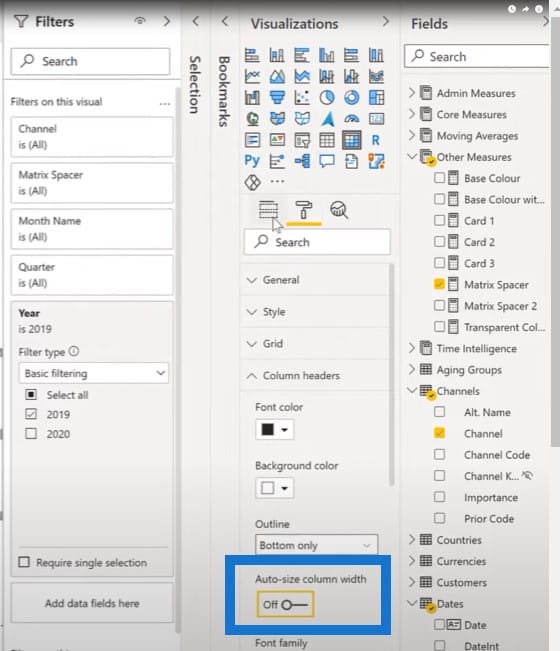Open the Analytics pane tab

click(x=339, y=210)
